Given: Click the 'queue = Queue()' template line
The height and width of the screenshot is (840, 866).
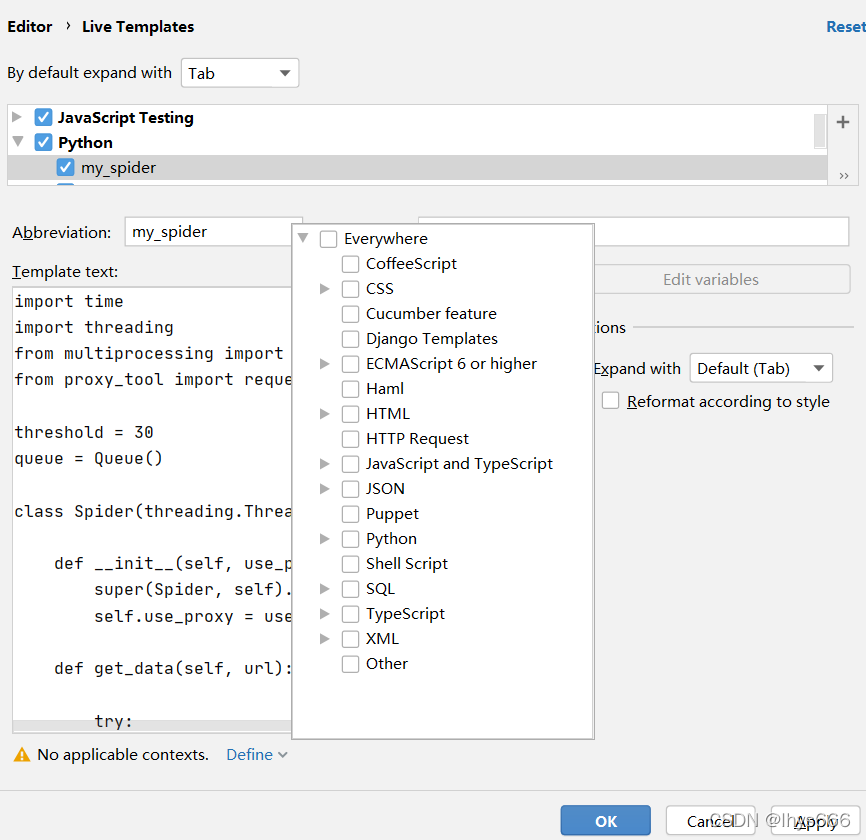Looking at the screenshot, I should [x=88, y=458].
